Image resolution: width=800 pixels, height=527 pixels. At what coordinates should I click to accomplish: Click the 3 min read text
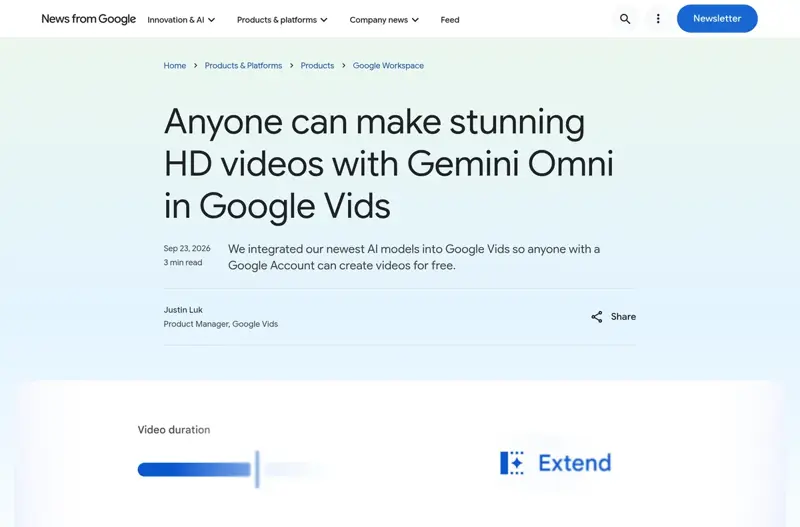coord(183,262)
